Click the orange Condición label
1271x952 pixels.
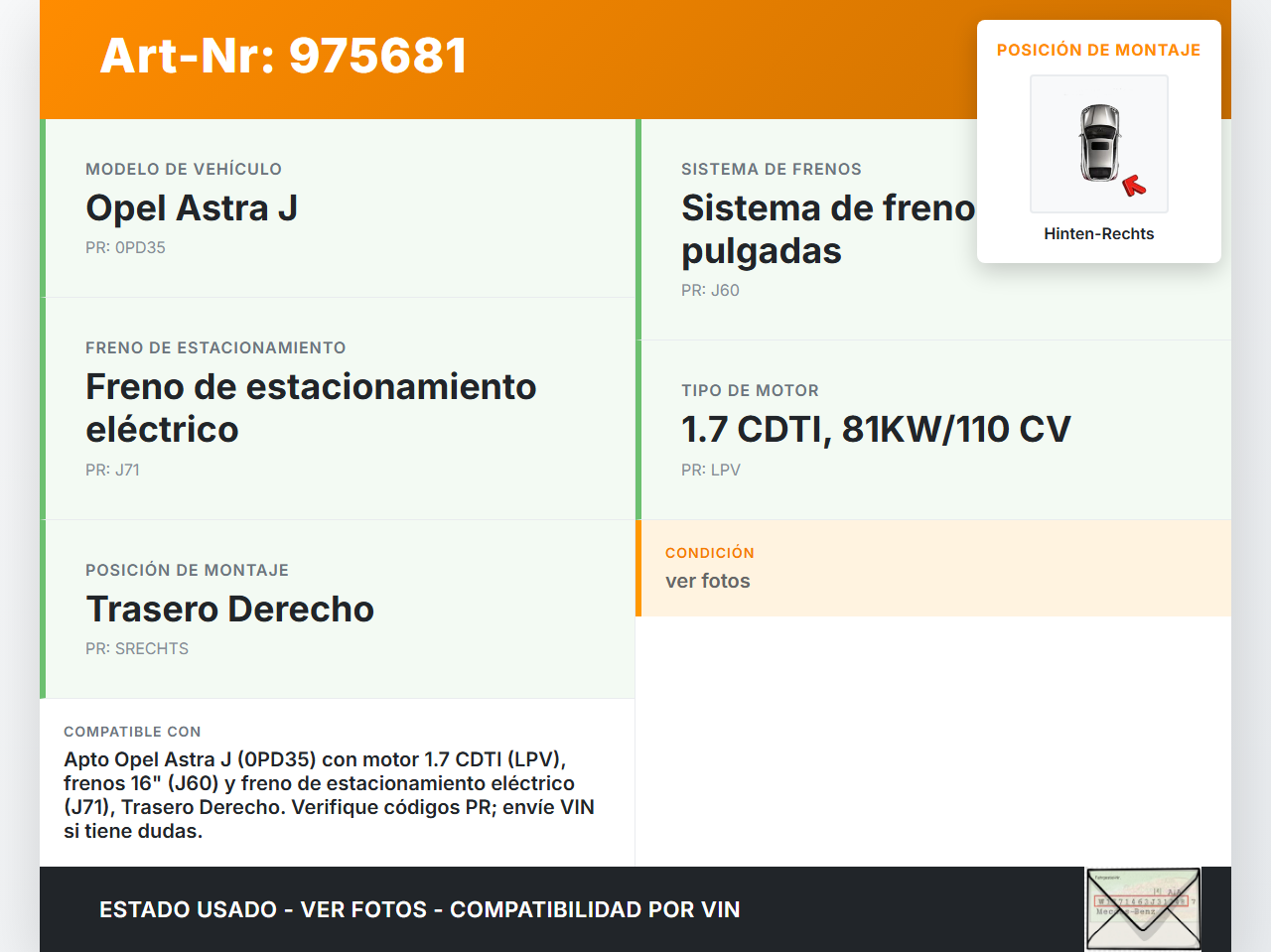[709, 552]
